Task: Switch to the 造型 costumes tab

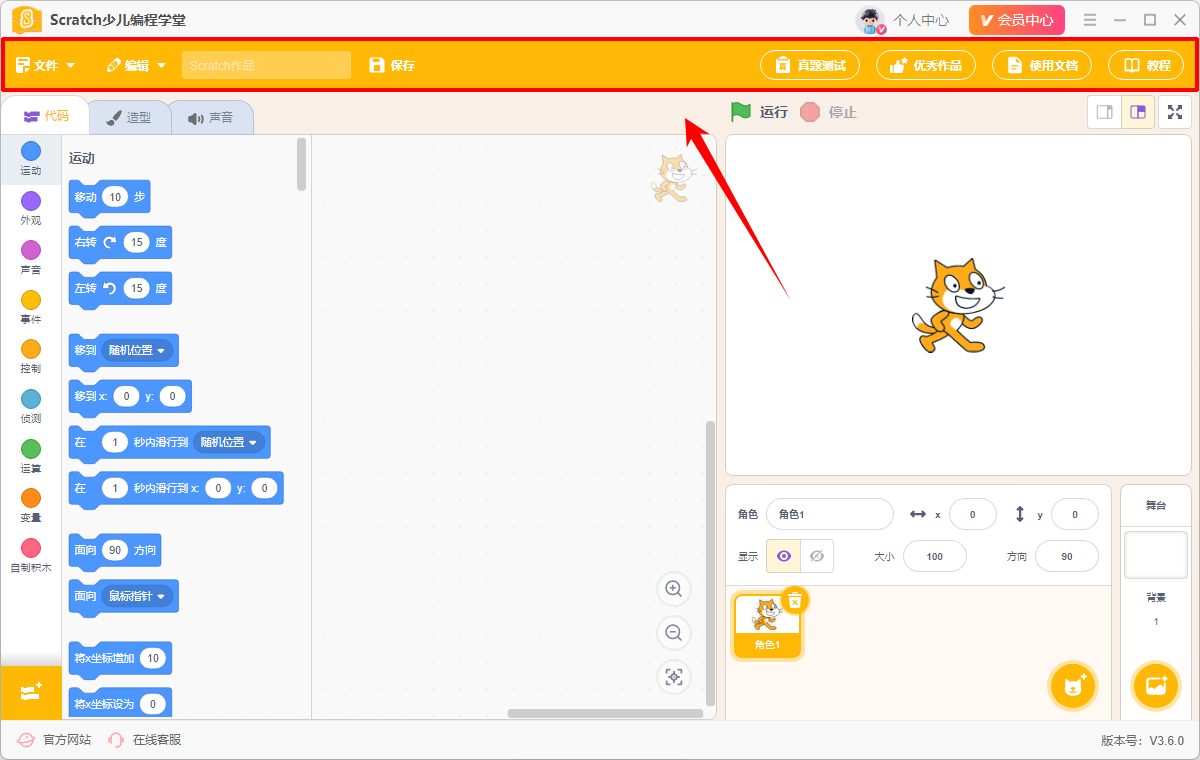Action: pyautogui.click(x=129, y=117)
